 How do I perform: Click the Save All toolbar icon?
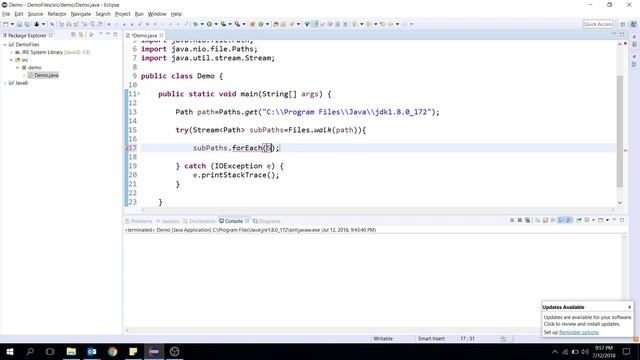coord(27,24)
